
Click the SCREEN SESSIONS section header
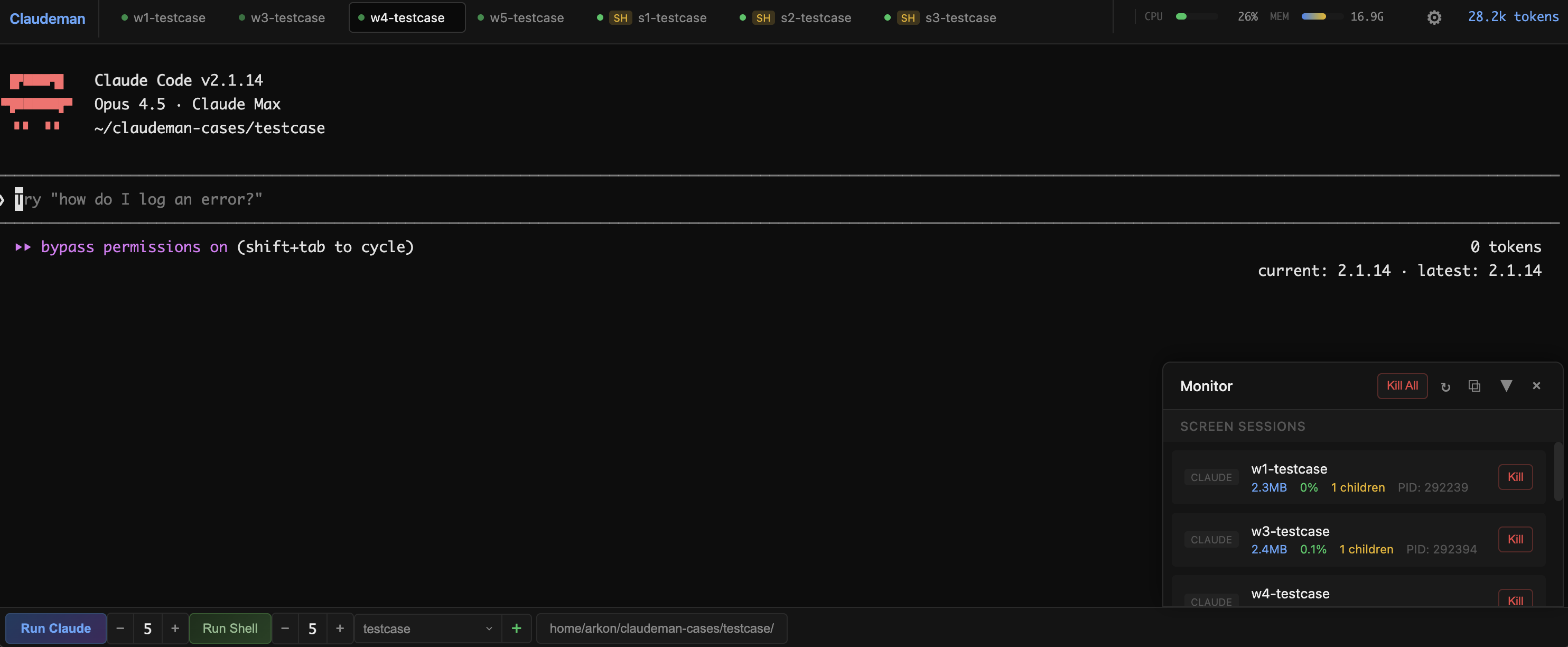[x=1243, y=427]
